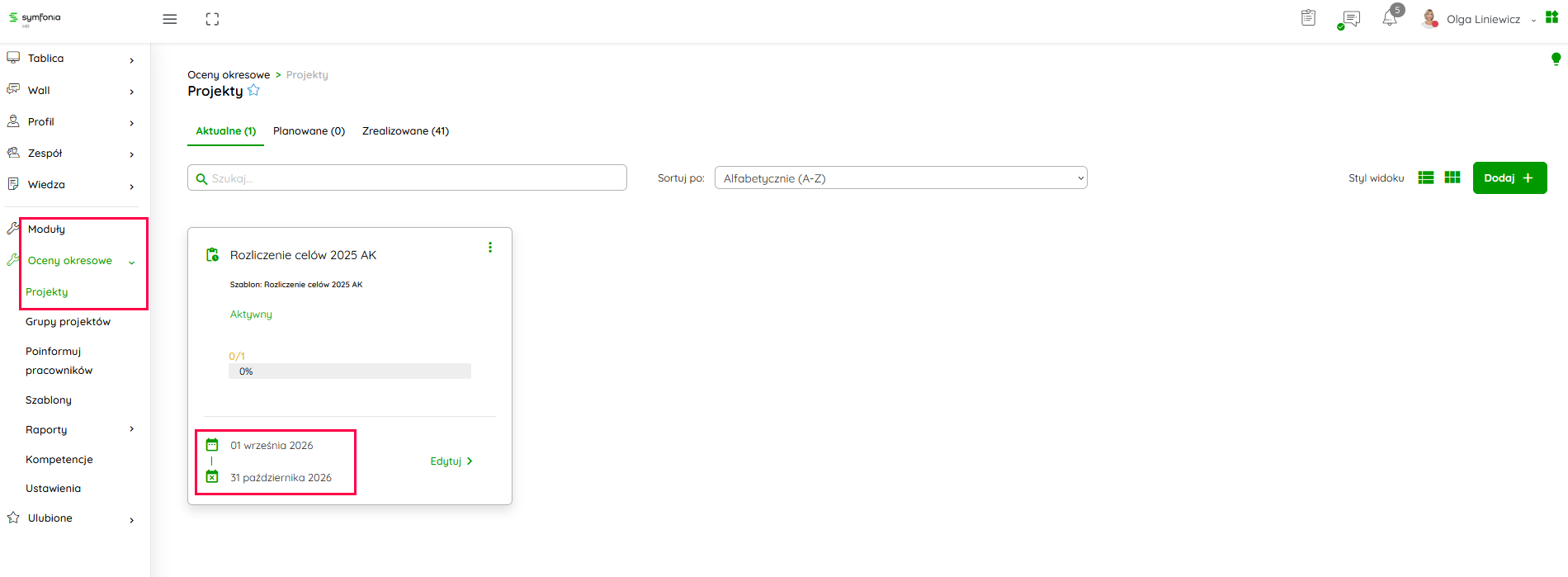Open the Sortuj po dropdown

pos(900,177)
